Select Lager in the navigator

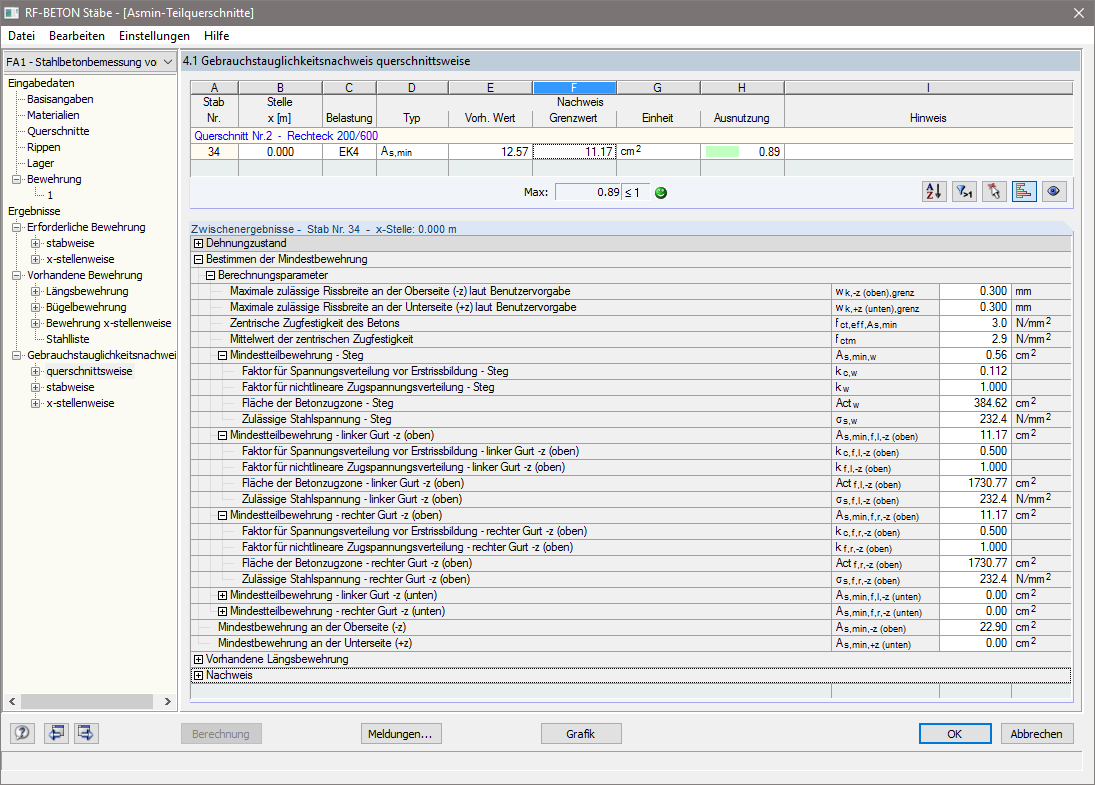(41, 163)
